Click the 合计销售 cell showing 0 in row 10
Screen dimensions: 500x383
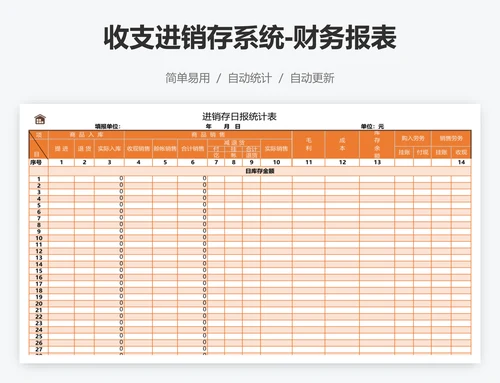(x=192, y=237)
